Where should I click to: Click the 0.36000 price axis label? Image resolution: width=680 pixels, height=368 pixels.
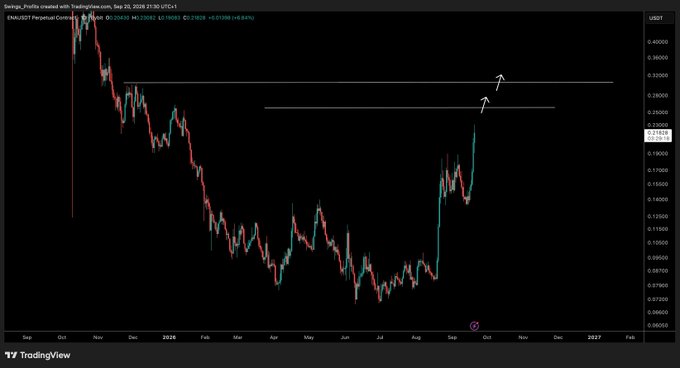657,58
